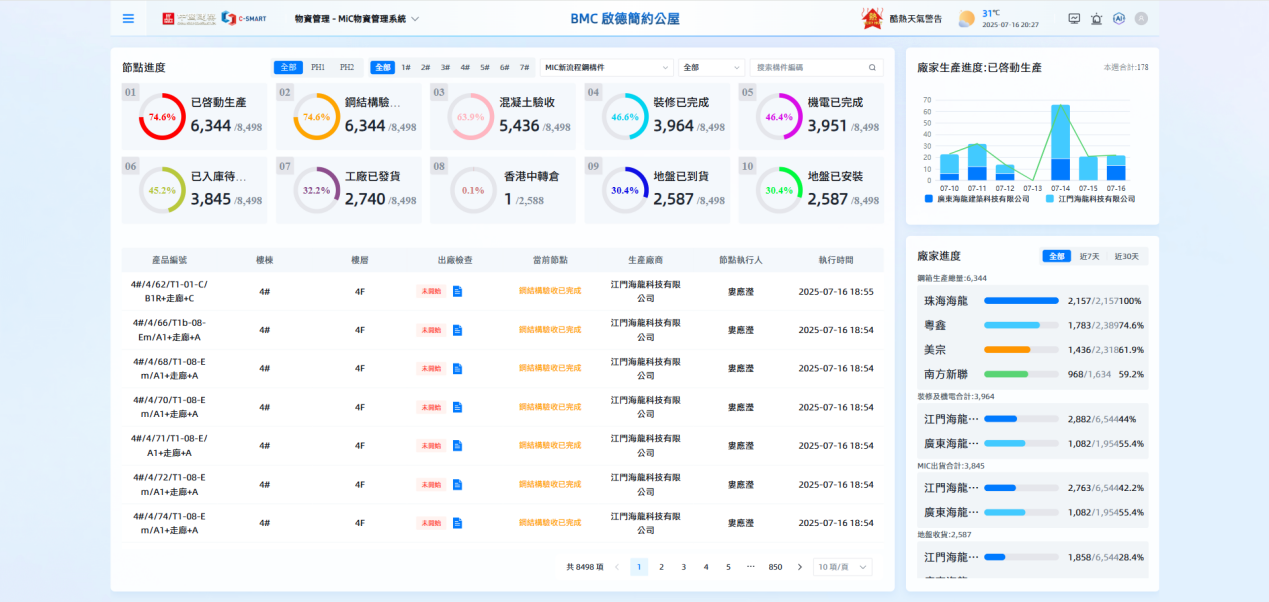Switch factory progress to 近30天 tab

coord(1126,256)
